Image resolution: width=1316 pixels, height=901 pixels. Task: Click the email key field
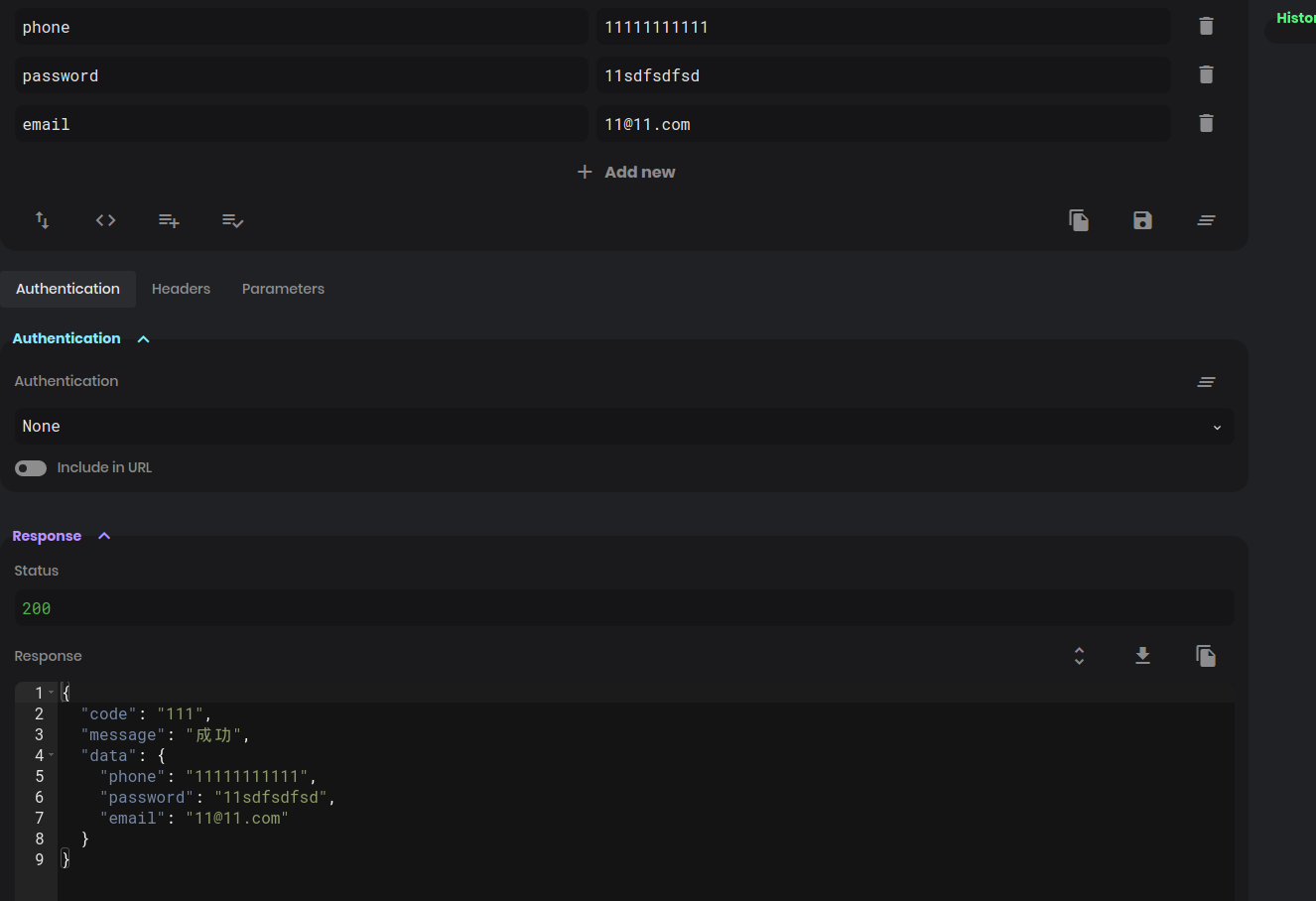301,124
